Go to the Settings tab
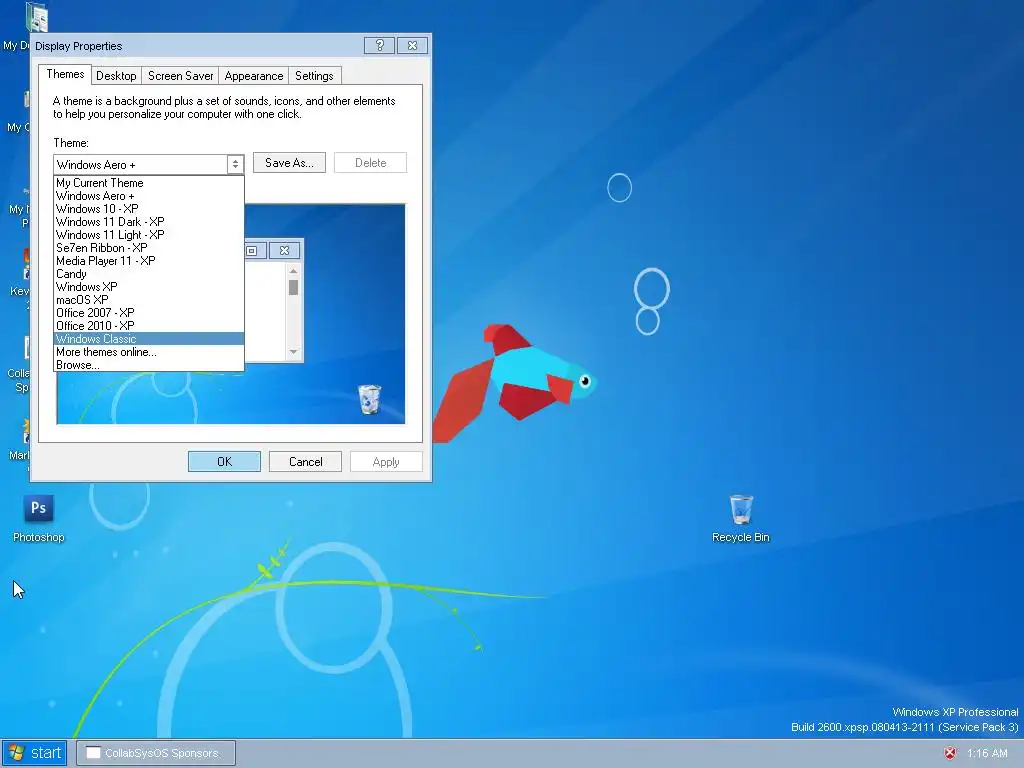The image size is (1024, 768). [314, 76]
